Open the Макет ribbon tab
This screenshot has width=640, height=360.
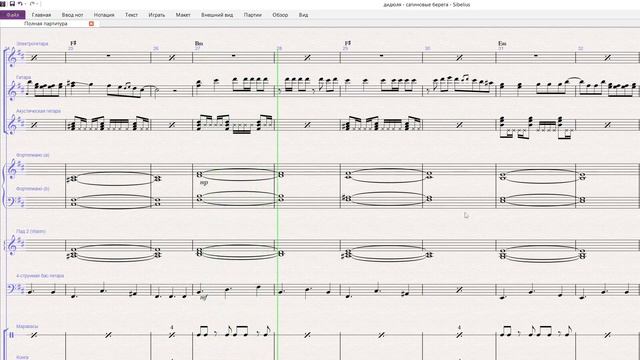[183, 15]
